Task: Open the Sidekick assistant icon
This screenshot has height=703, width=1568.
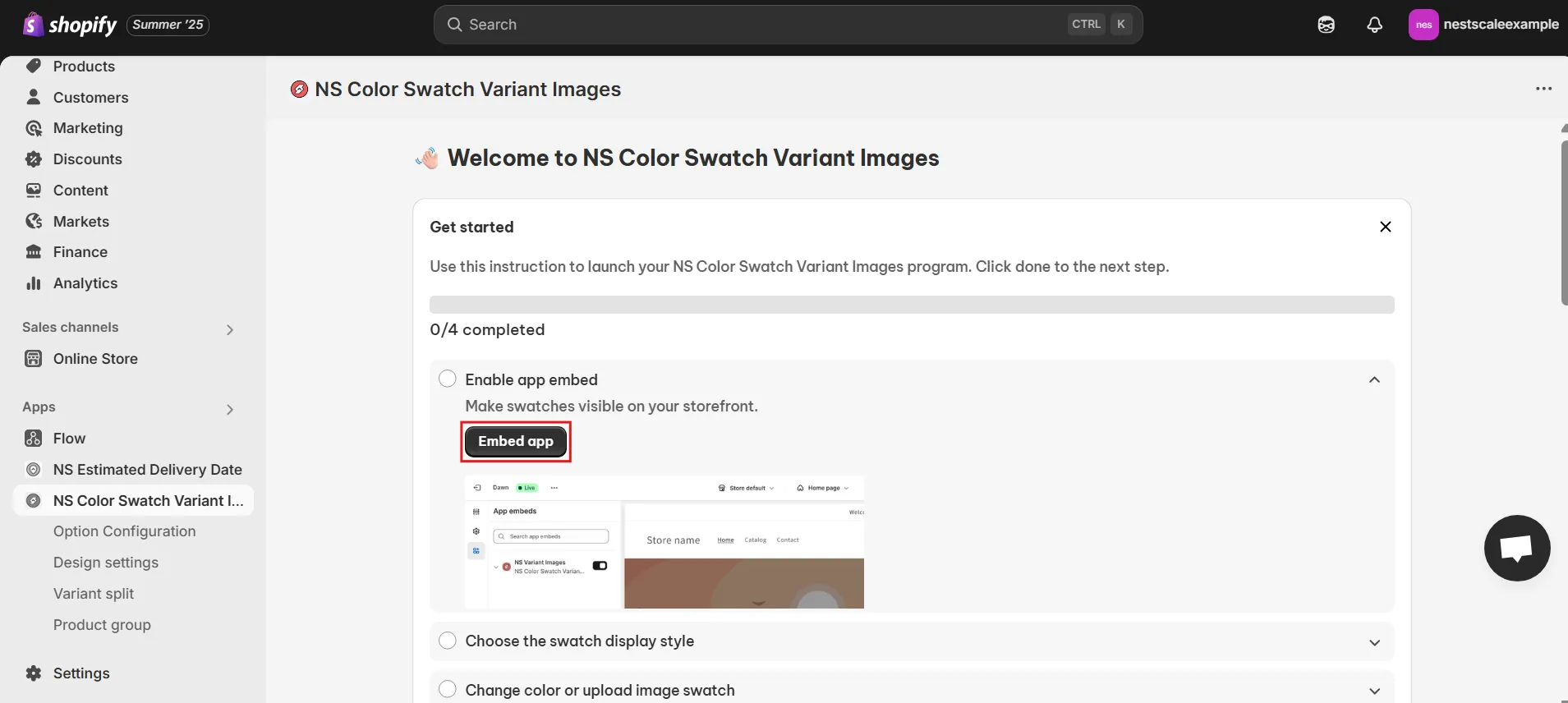Action: tap(1326, 25)
